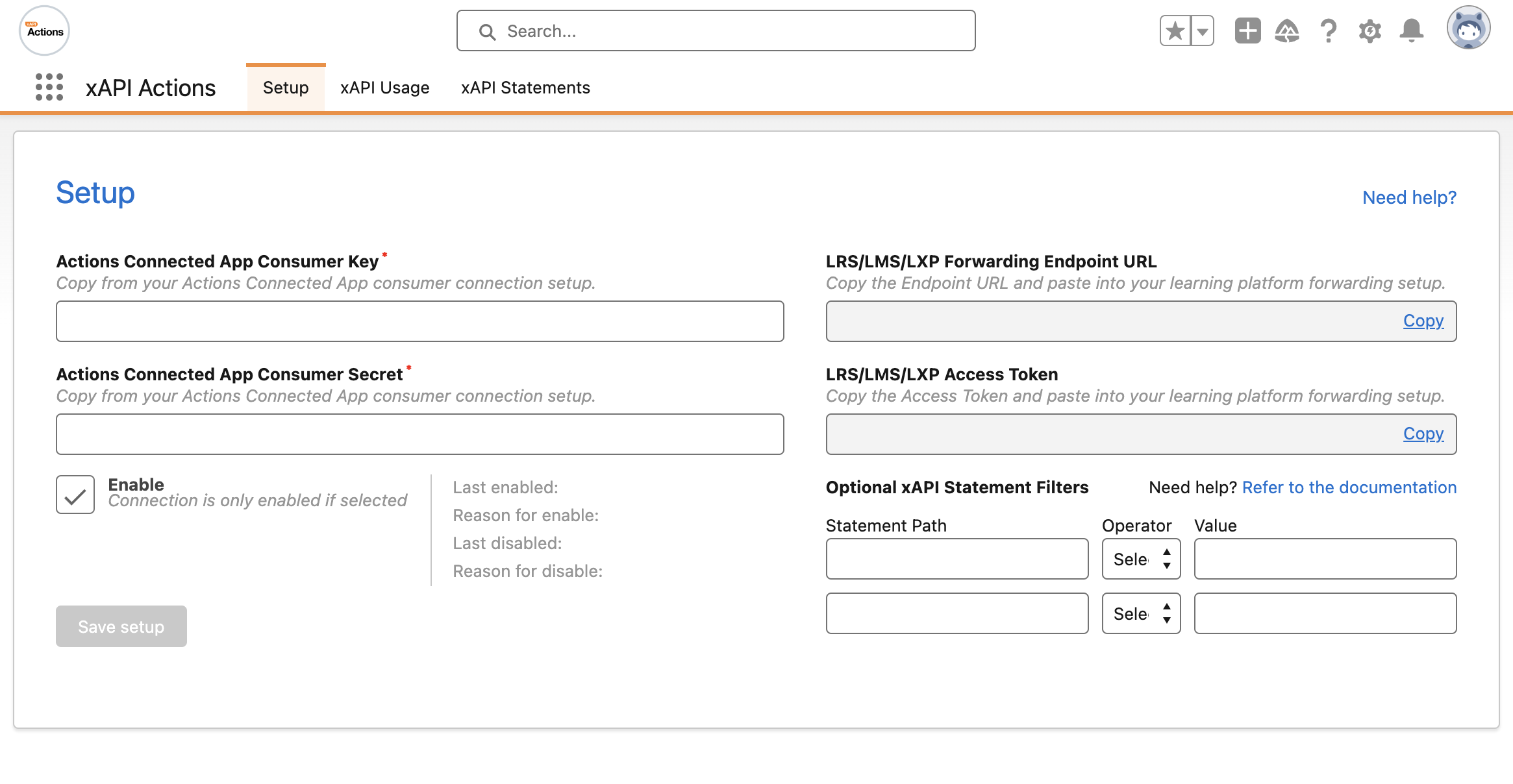Screen dimensions: 1513x784
Task: Click the Consumer Key input field
Action: [419, 321]
